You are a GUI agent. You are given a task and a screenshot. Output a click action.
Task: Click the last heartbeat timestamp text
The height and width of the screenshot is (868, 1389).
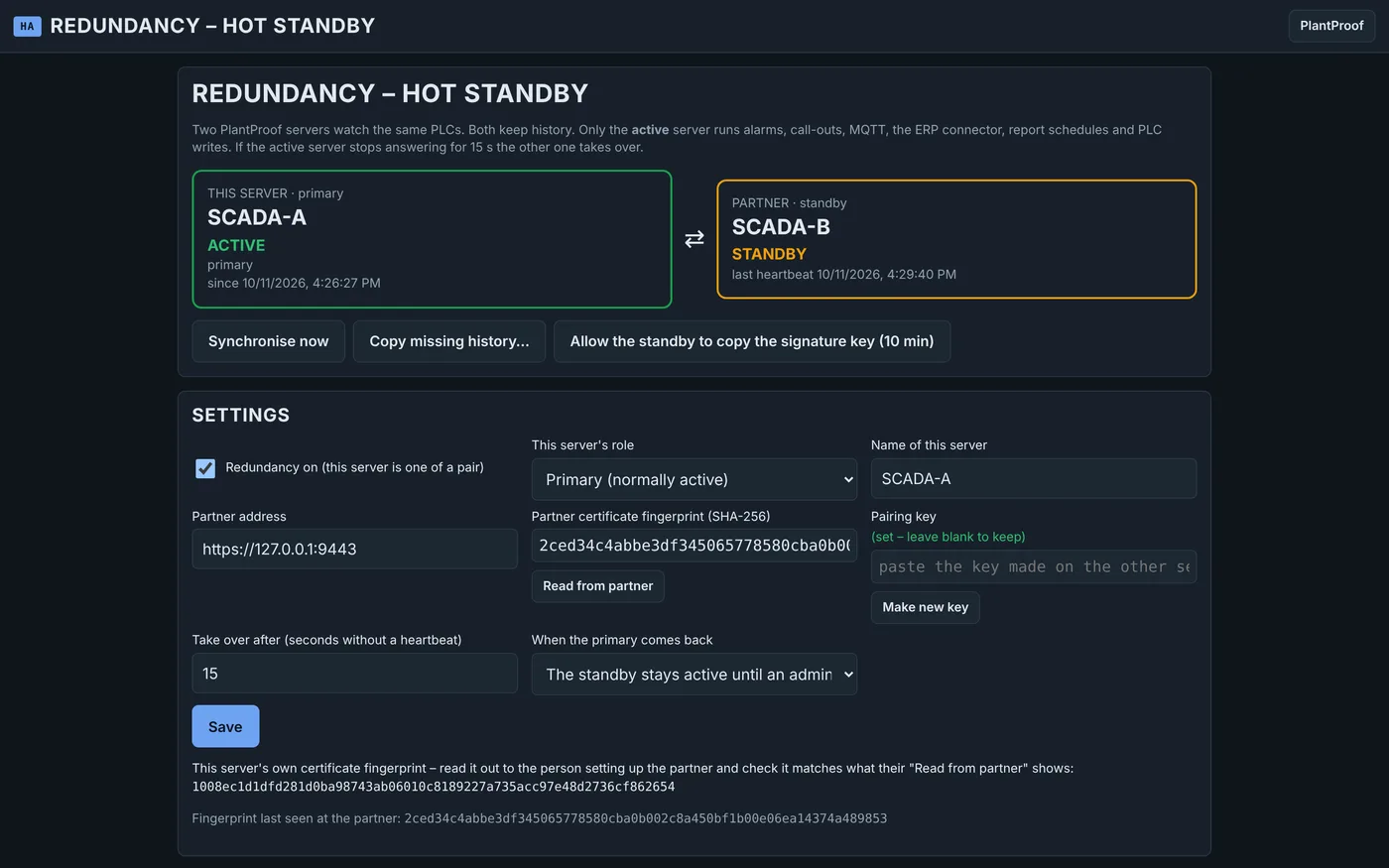pos(844,275)
